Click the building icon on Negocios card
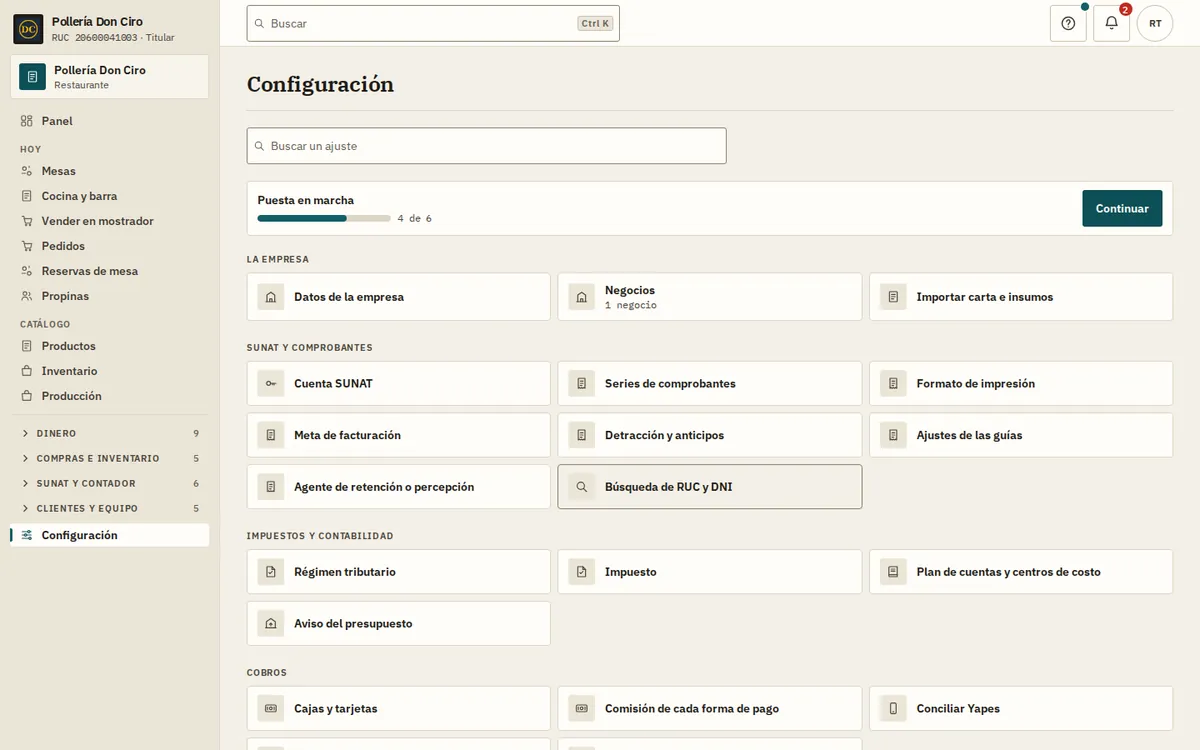The height and width of the screenshot is (750, 1200). click(x=581, y=297)
